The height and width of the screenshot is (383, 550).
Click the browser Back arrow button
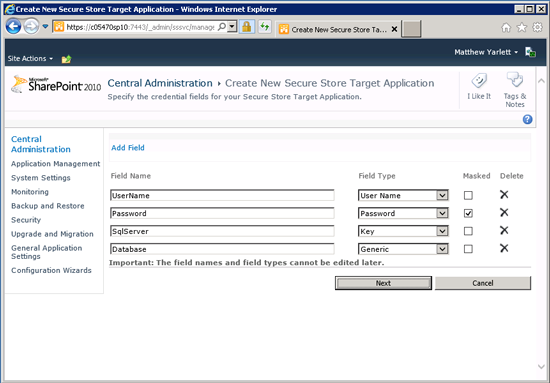[14, 26]
